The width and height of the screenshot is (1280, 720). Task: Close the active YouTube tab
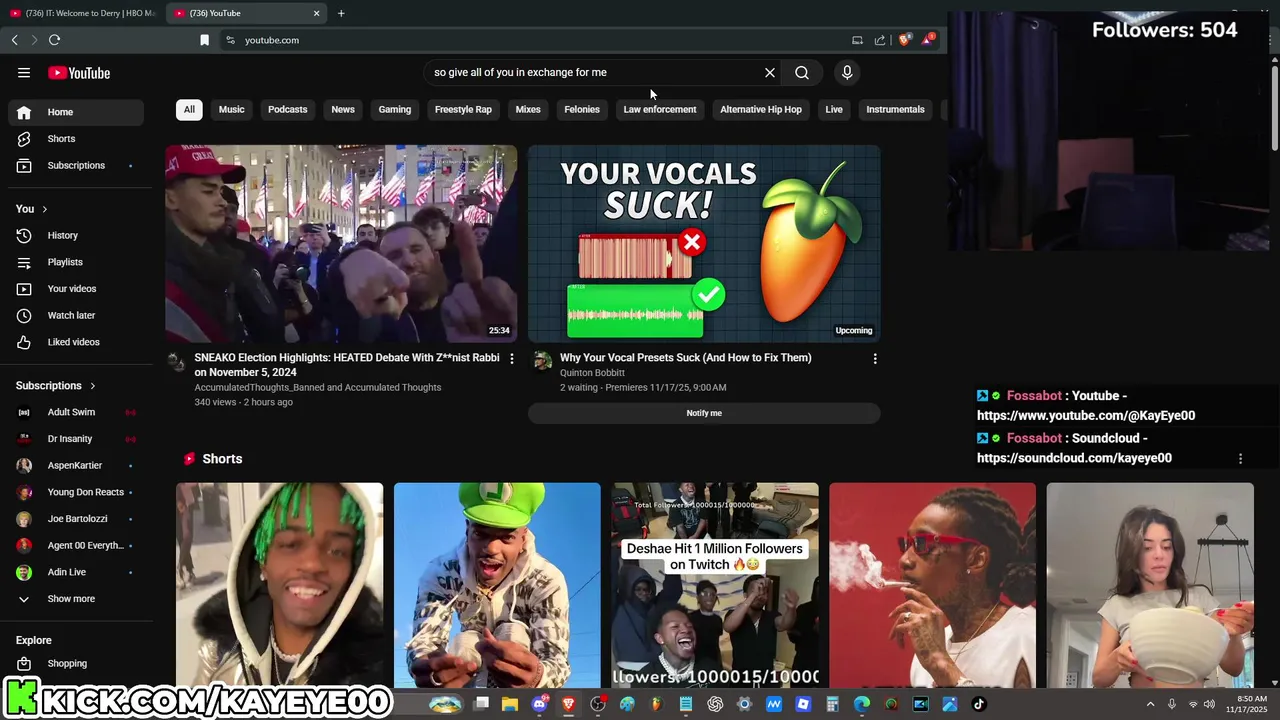[x=317, y=13]
